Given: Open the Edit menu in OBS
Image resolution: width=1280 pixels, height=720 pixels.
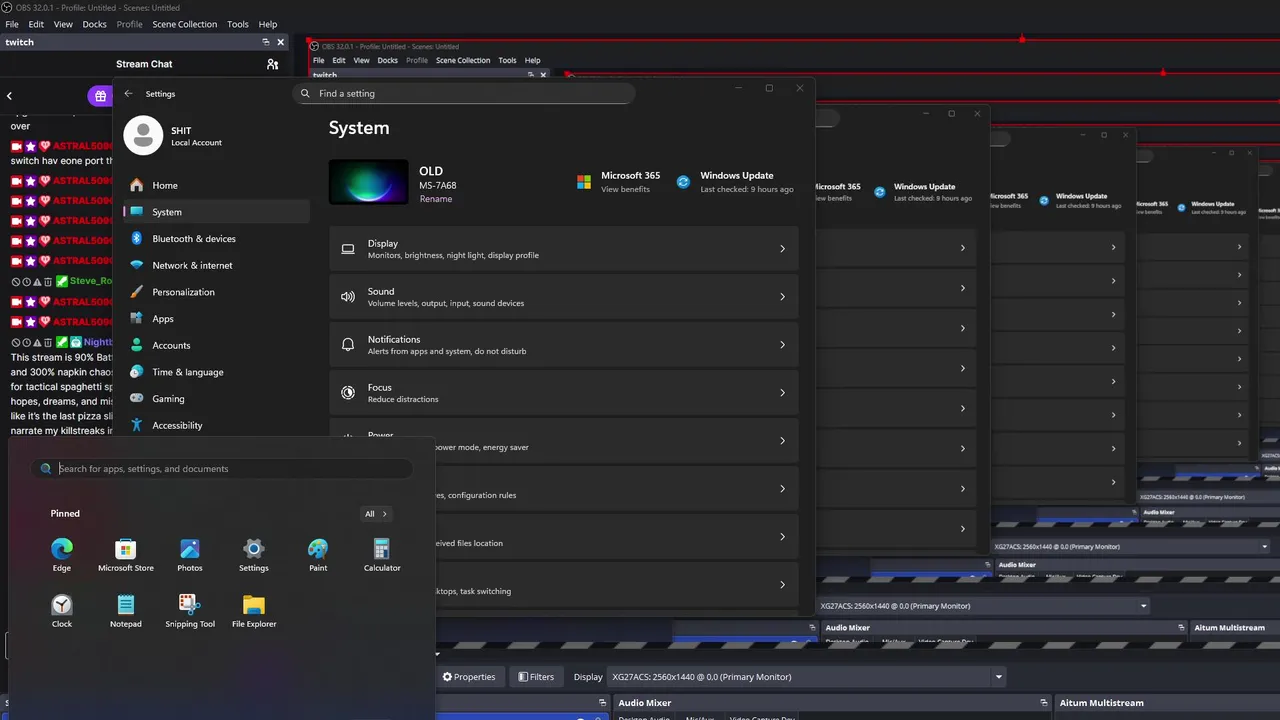Looking at the screenshot, I should pos(36,24).
